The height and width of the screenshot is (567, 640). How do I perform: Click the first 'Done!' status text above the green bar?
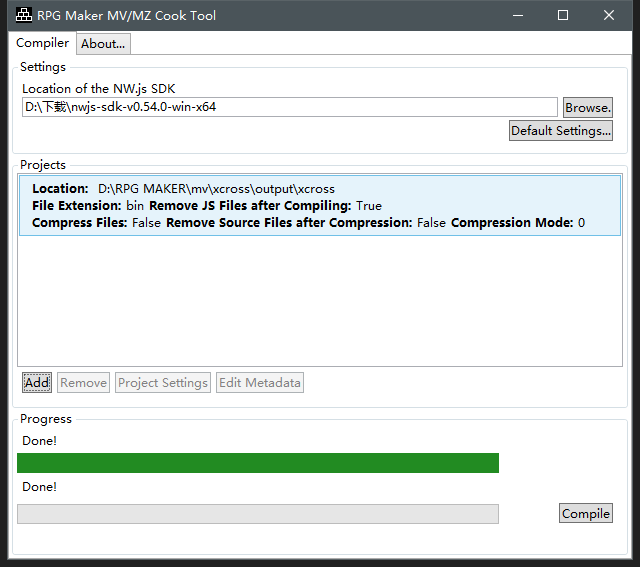point(39,441)
